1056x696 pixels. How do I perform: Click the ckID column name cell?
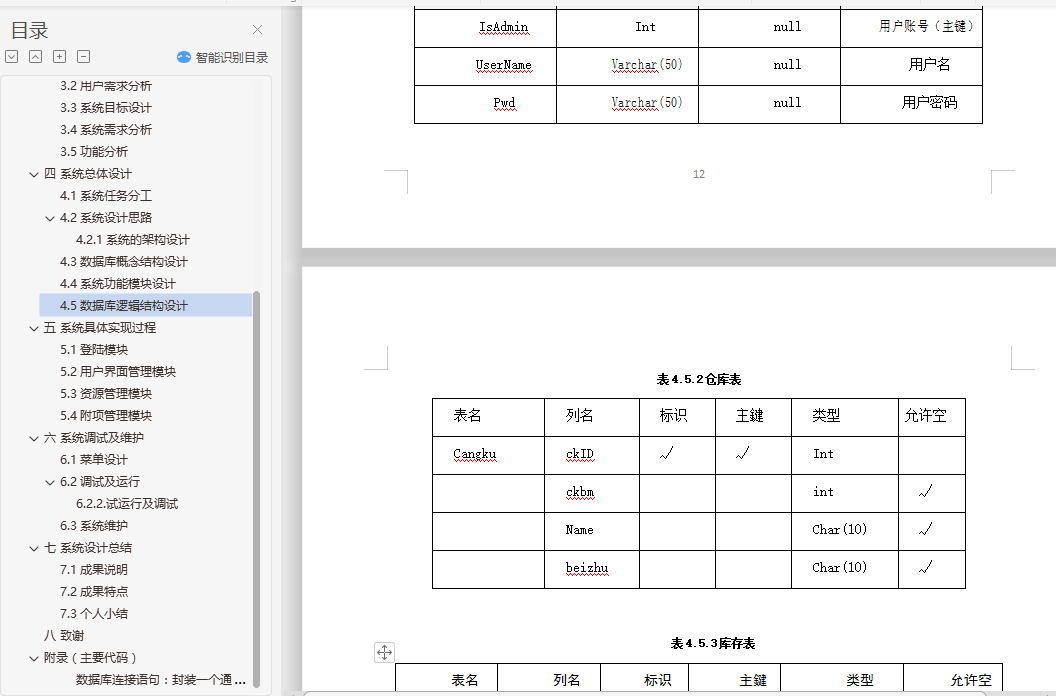point(592,455)
